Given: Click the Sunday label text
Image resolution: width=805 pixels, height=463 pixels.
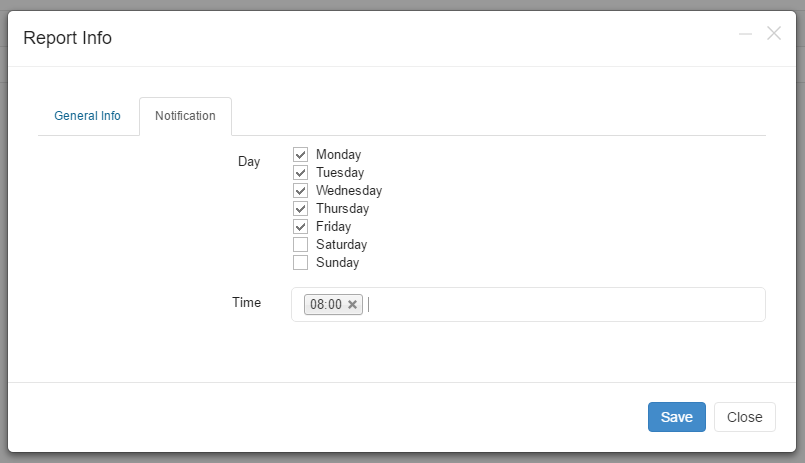Looking at the screenshot, I should 337,263.
